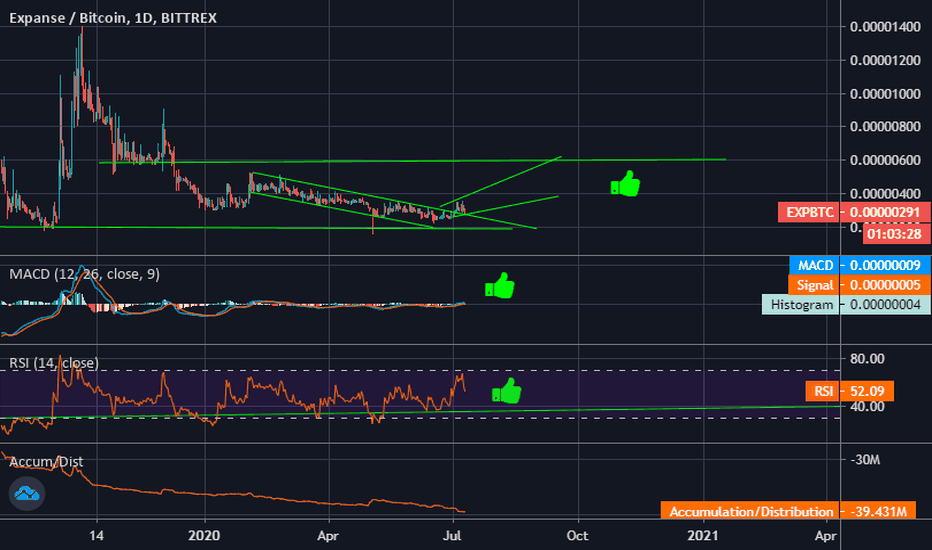Click the 80.00 RSI axis label
This screenshot has height=550, width=932.
[867, 359]
